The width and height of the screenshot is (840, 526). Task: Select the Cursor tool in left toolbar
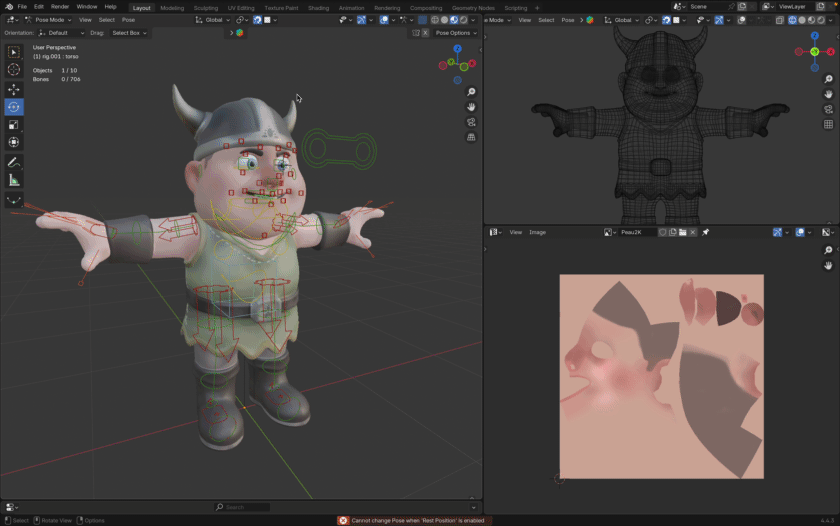[14, 70]
